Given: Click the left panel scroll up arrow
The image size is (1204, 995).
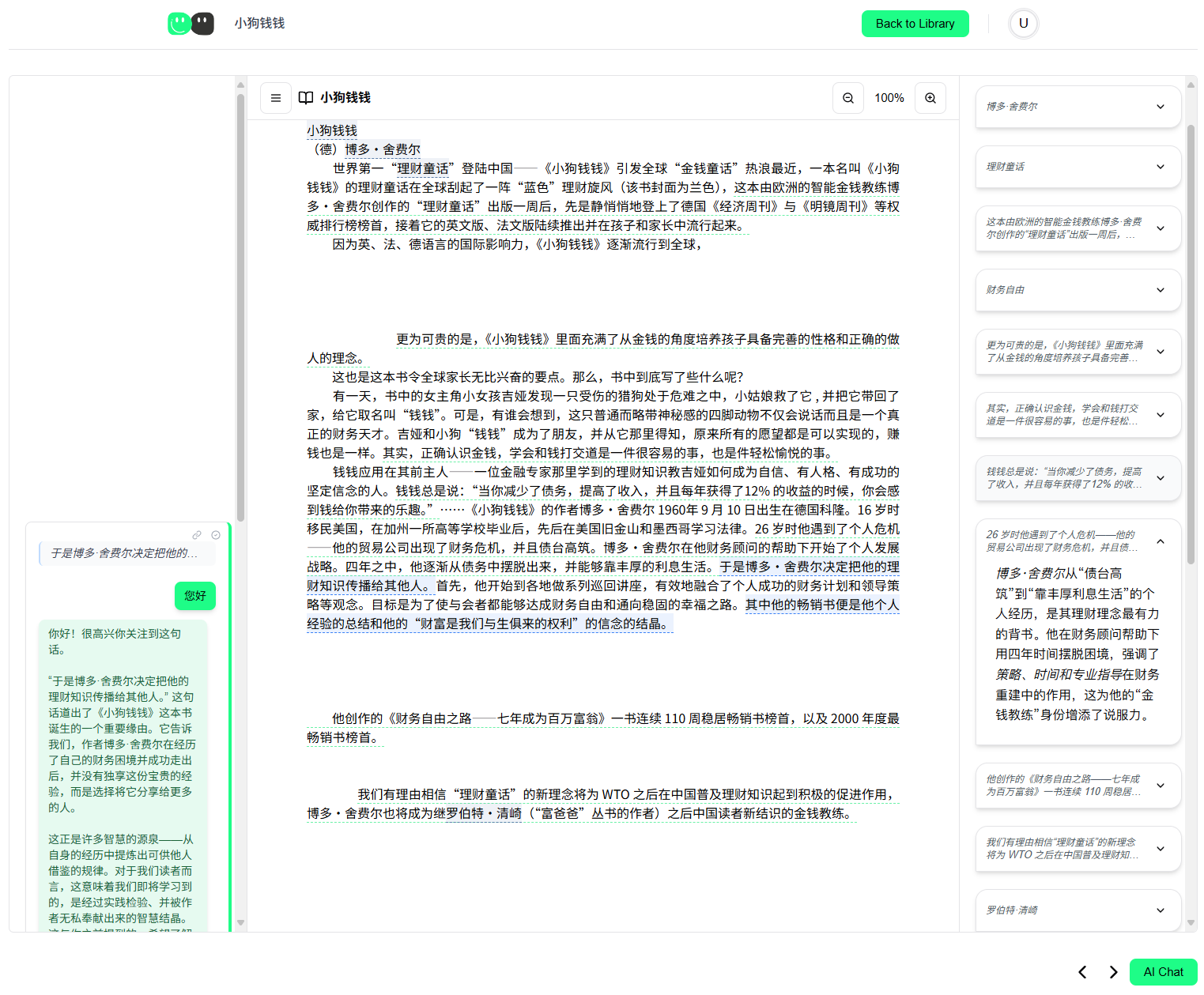Looking at the screenshot, I should point(240,85).
